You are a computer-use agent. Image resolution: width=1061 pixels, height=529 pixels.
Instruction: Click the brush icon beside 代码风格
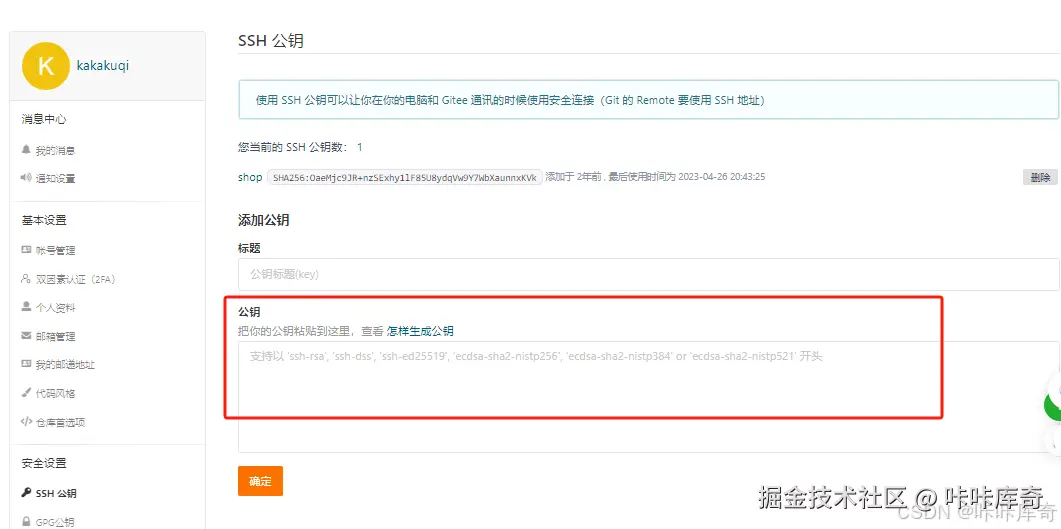26,392
